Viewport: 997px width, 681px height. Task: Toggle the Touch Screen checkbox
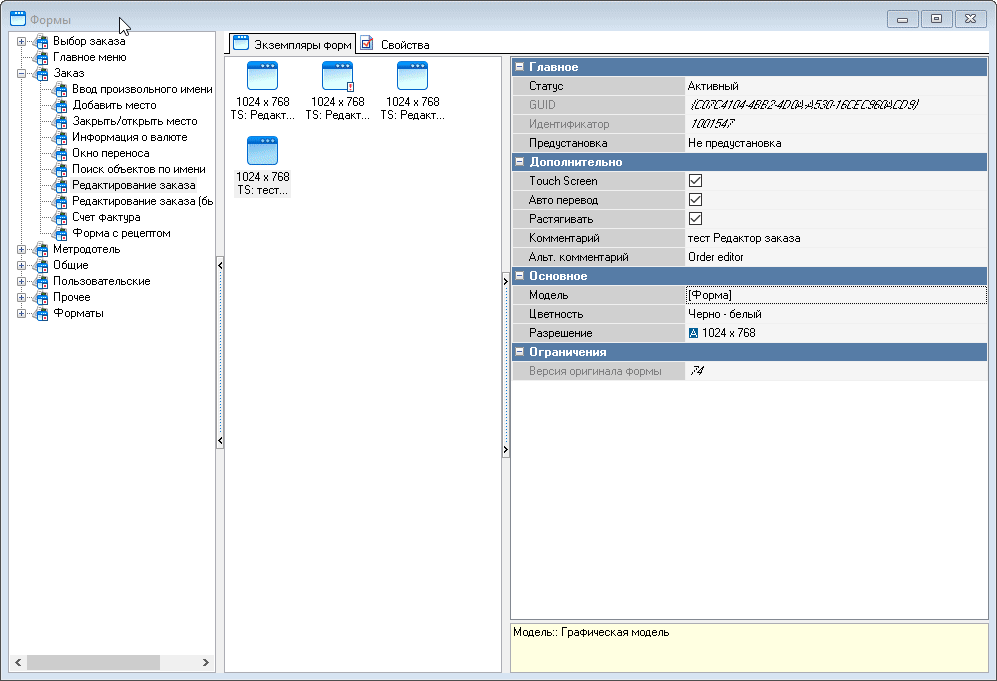(x=696, y=181)
